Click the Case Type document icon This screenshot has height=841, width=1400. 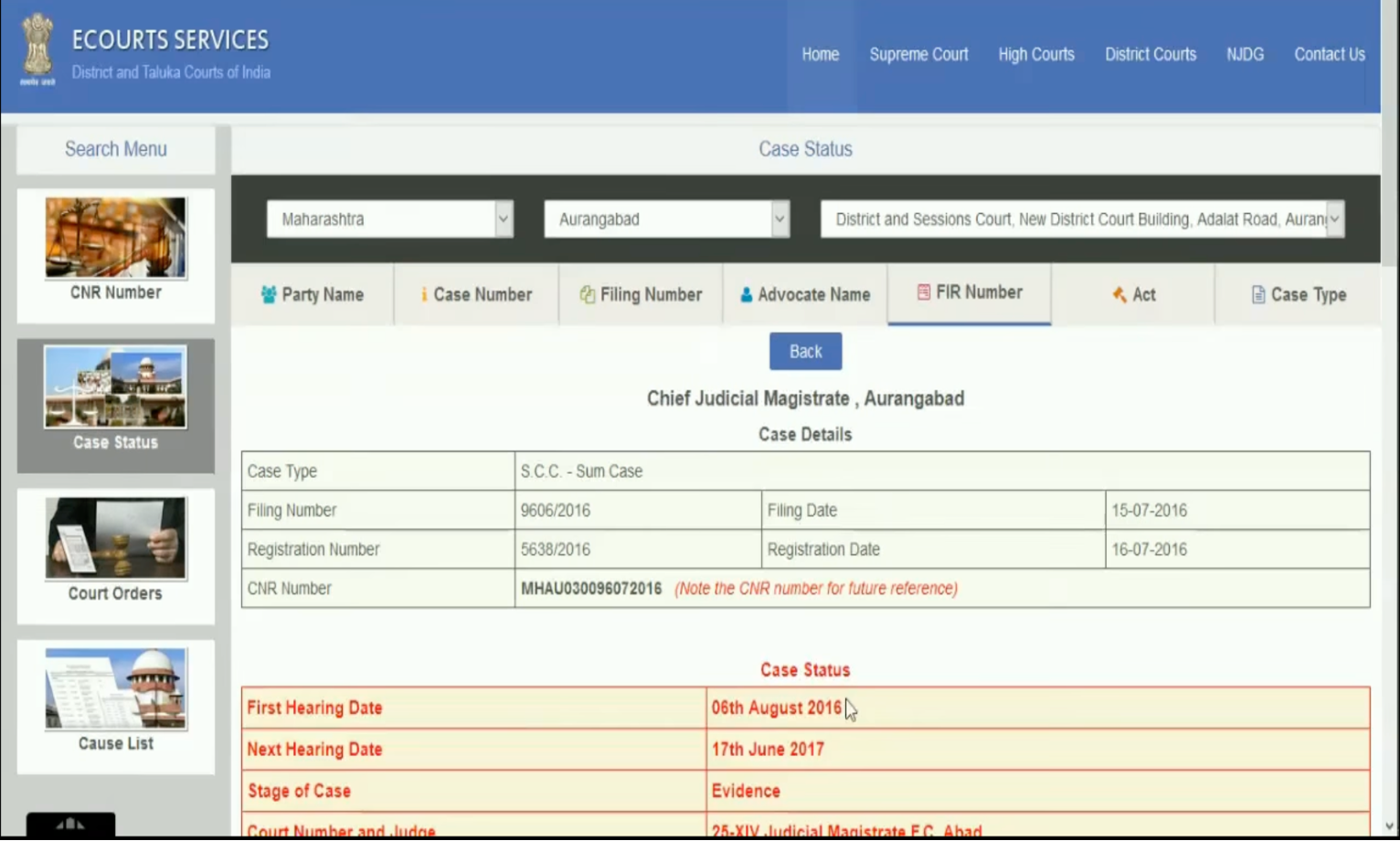tap(1258, 294)
